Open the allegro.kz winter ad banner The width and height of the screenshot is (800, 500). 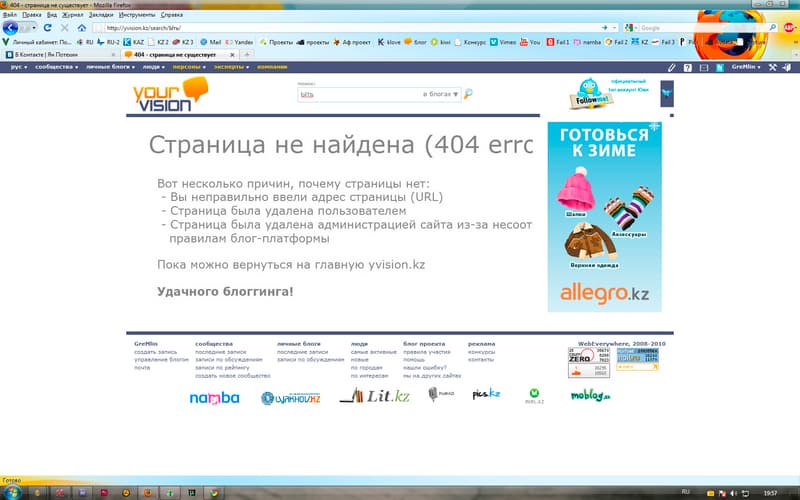click(605, 216)
